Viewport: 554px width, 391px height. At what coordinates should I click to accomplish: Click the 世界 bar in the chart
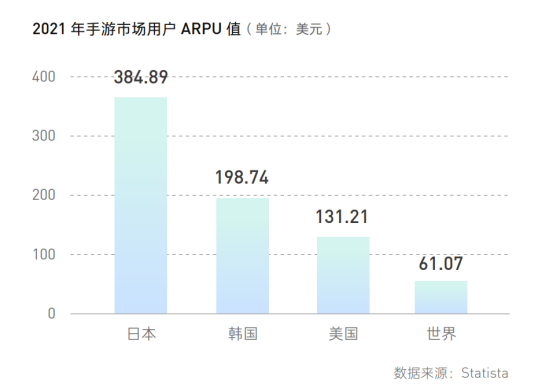(441, 297)
